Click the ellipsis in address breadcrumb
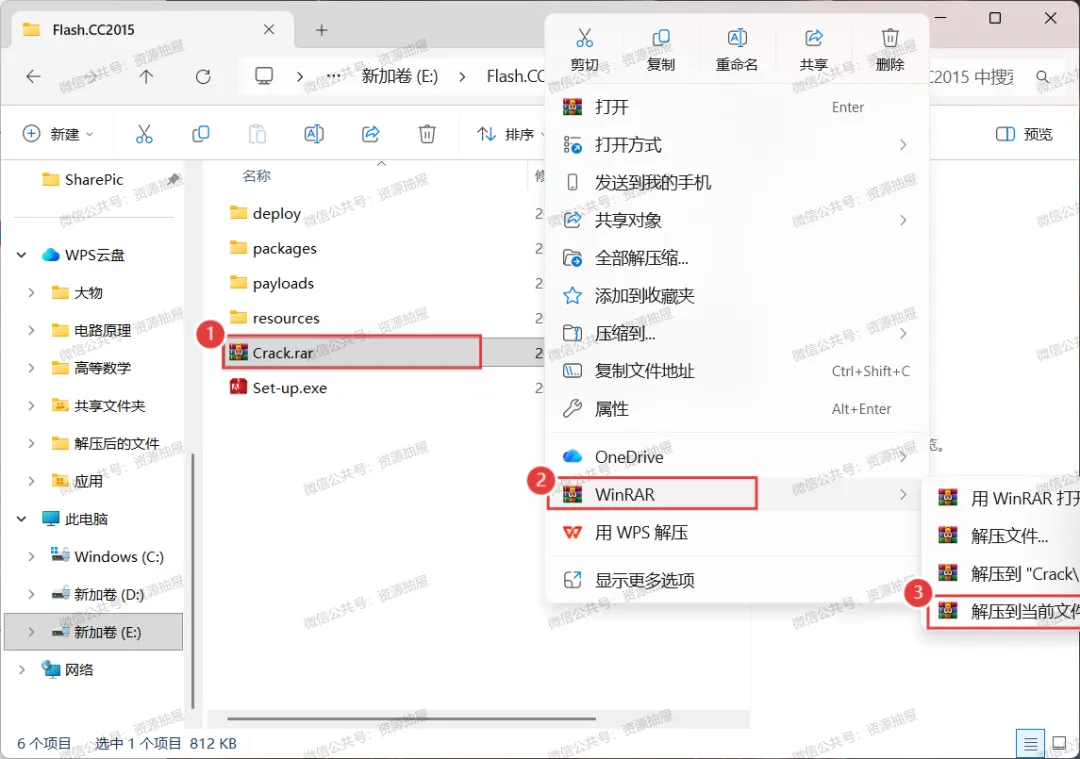The image size is (1080, 759). click(x=333, y=76)
